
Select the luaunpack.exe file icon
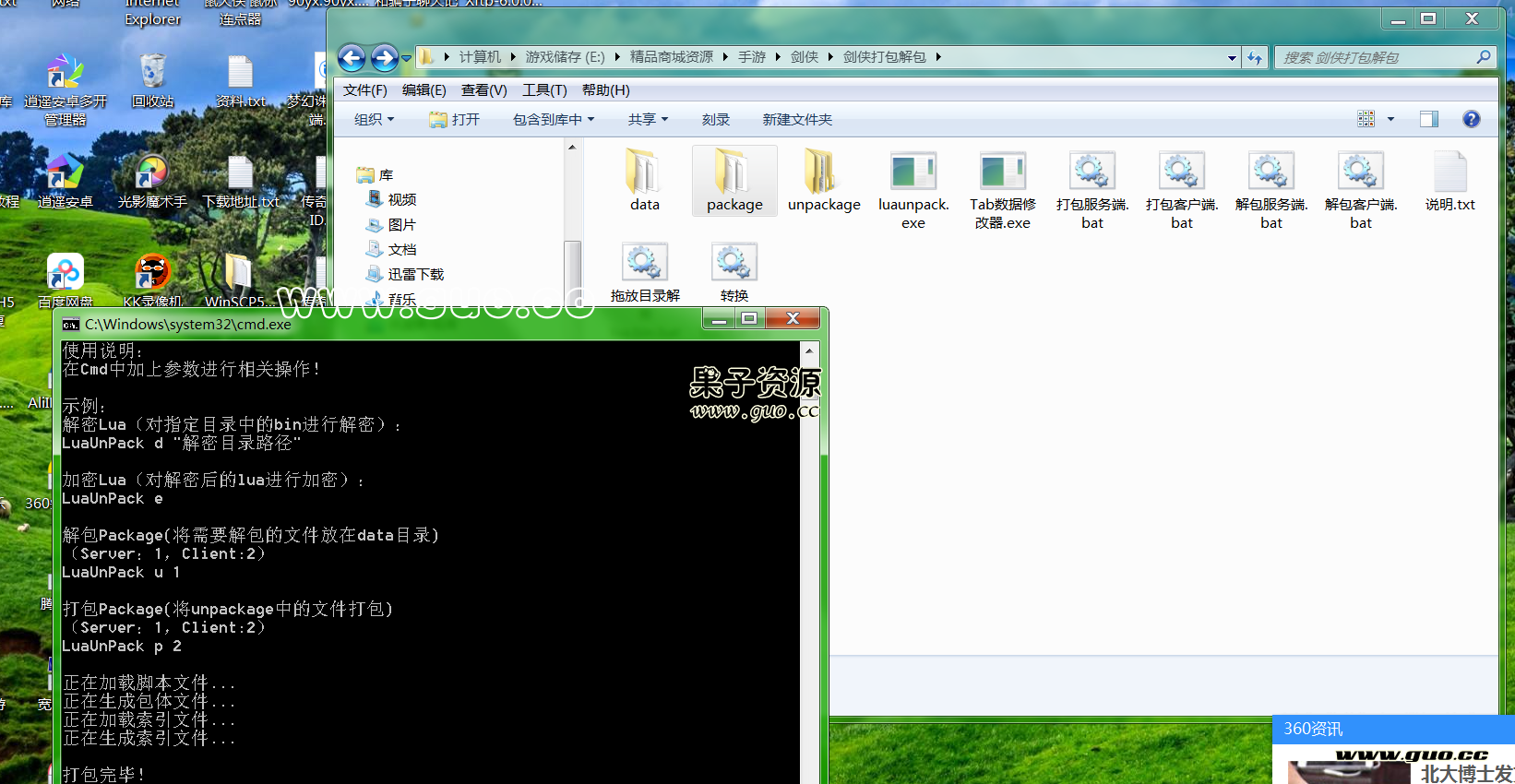click(x=913, y=172)
